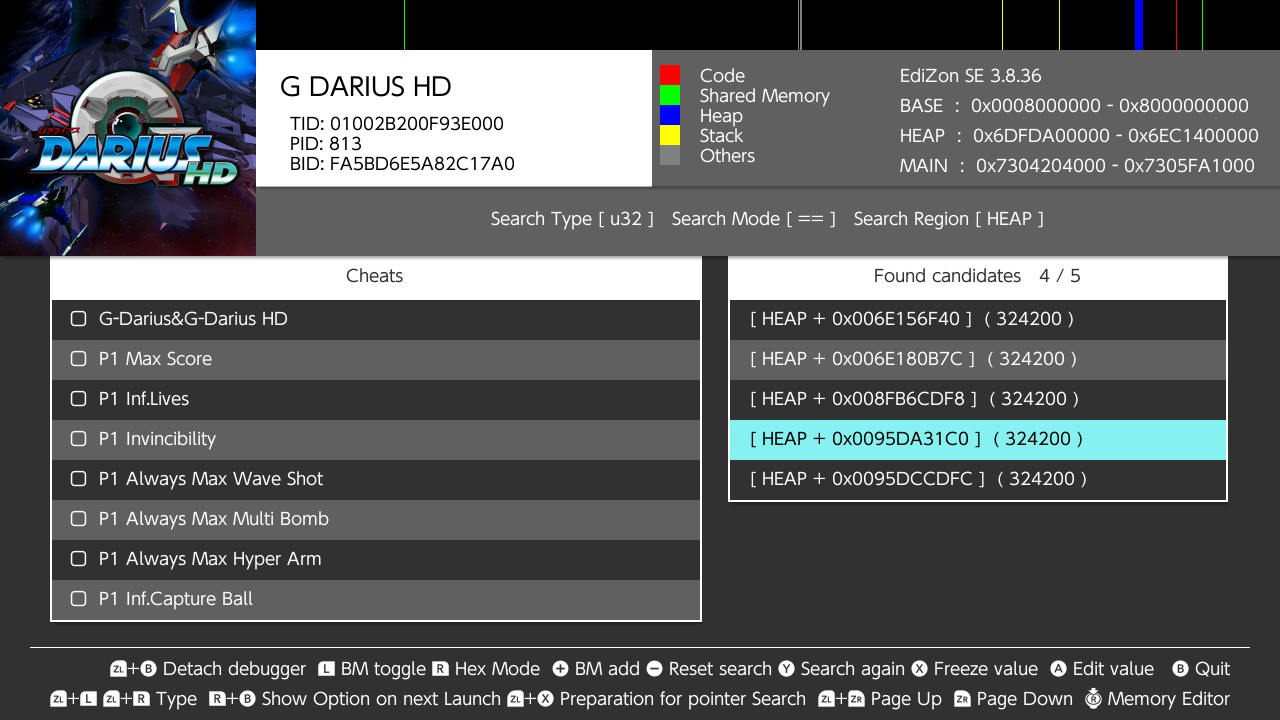Select the Hex Mode label
1280x720 pixels.
(x=497, y=669)
